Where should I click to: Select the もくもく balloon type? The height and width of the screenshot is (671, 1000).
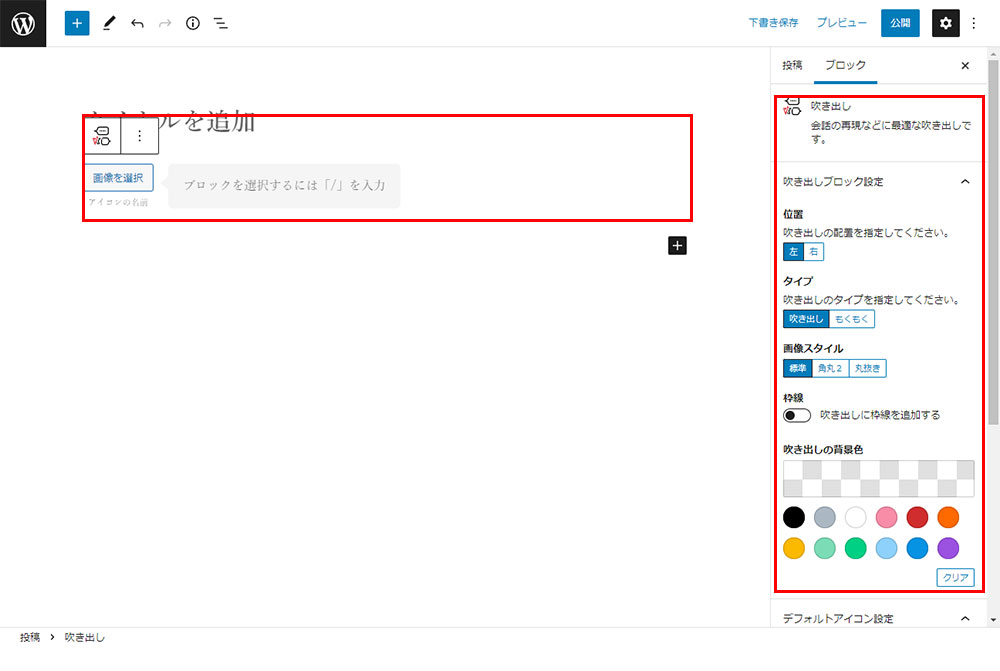[x=852, y=319]
